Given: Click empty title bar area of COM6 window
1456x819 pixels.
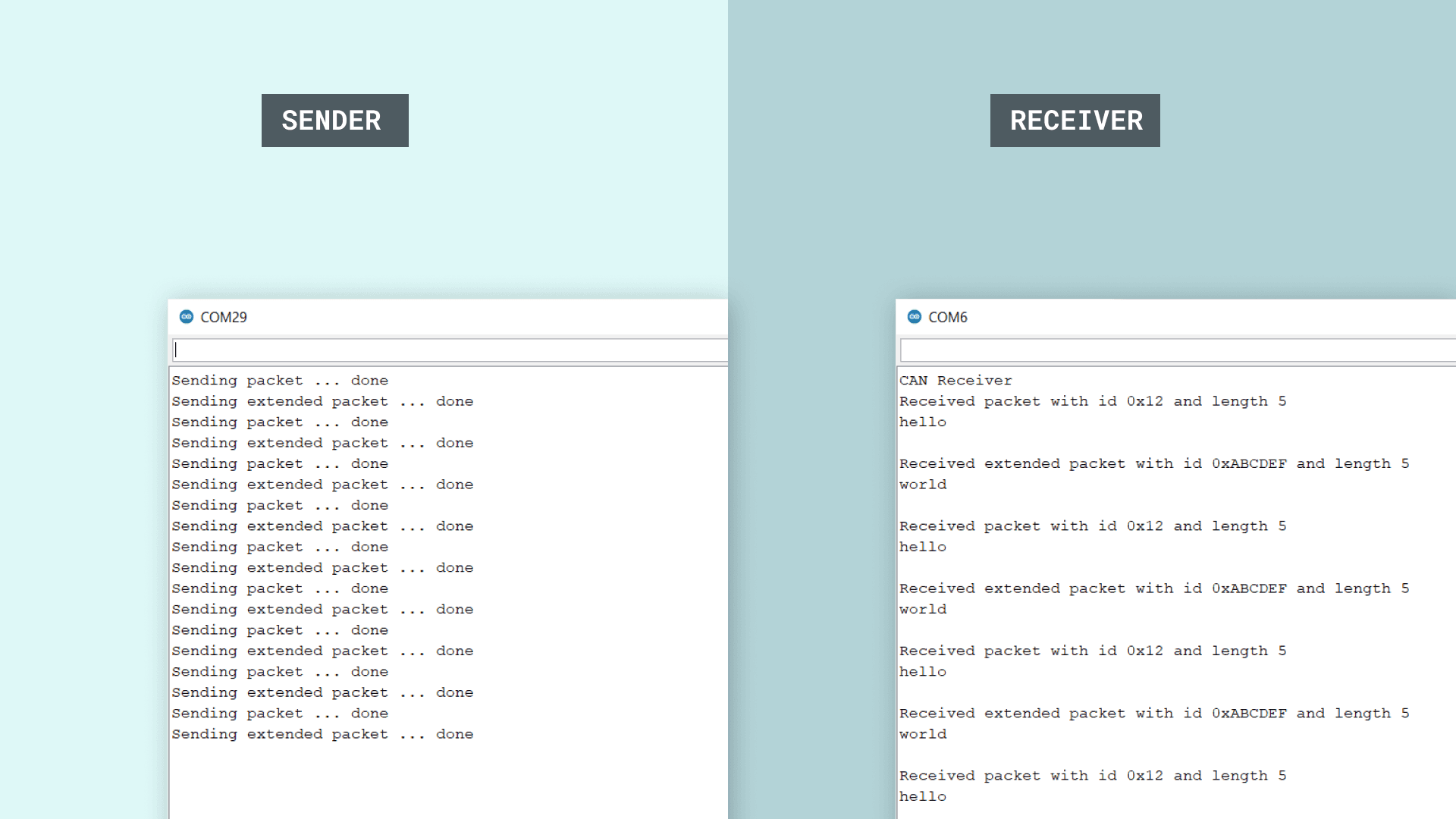Looking at the screenshot, I should tap(1213, 317).
